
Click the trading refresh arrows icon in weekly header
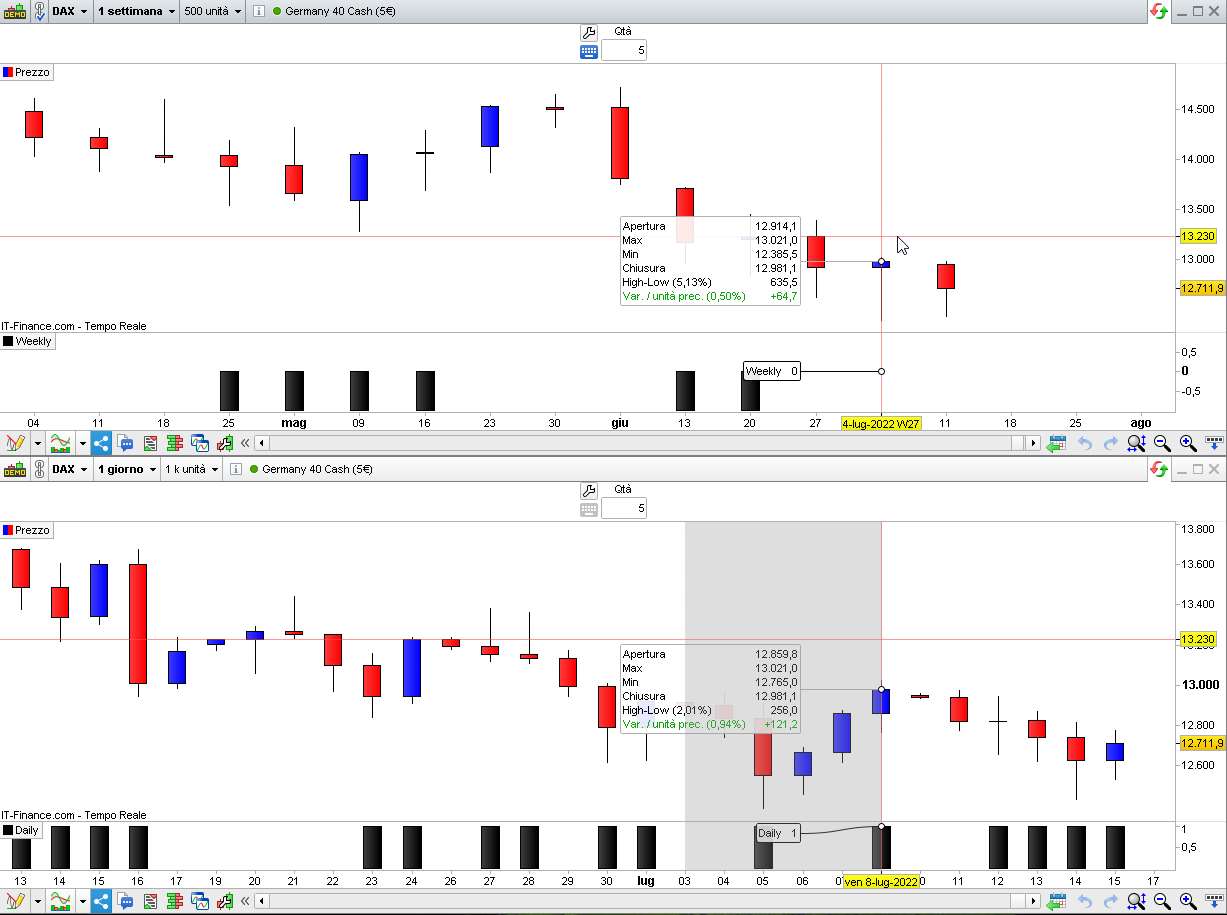click(1159, 11)
